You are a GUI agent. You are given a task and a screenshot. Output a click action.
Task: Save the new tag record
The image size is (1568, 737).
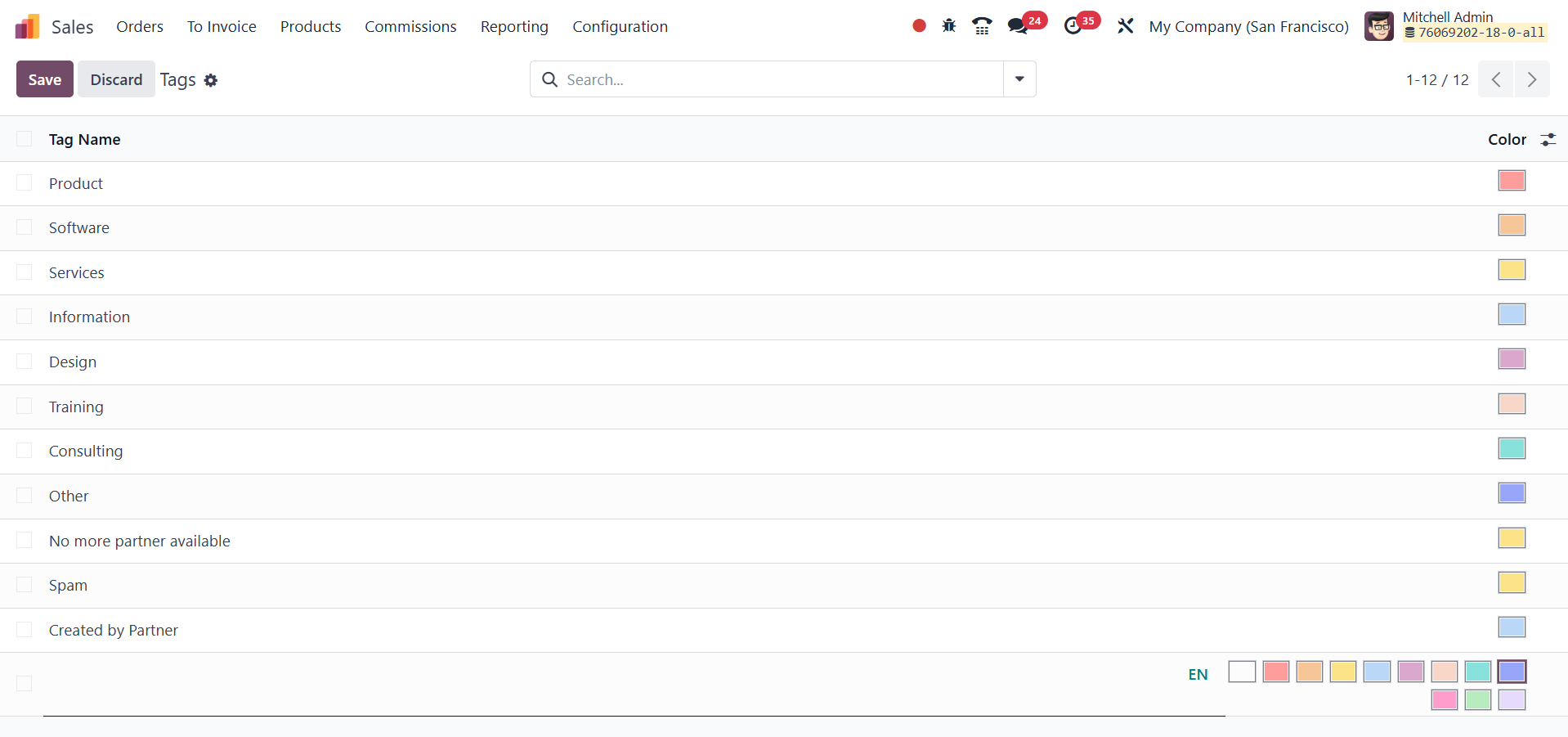click(x=45, y=79)
